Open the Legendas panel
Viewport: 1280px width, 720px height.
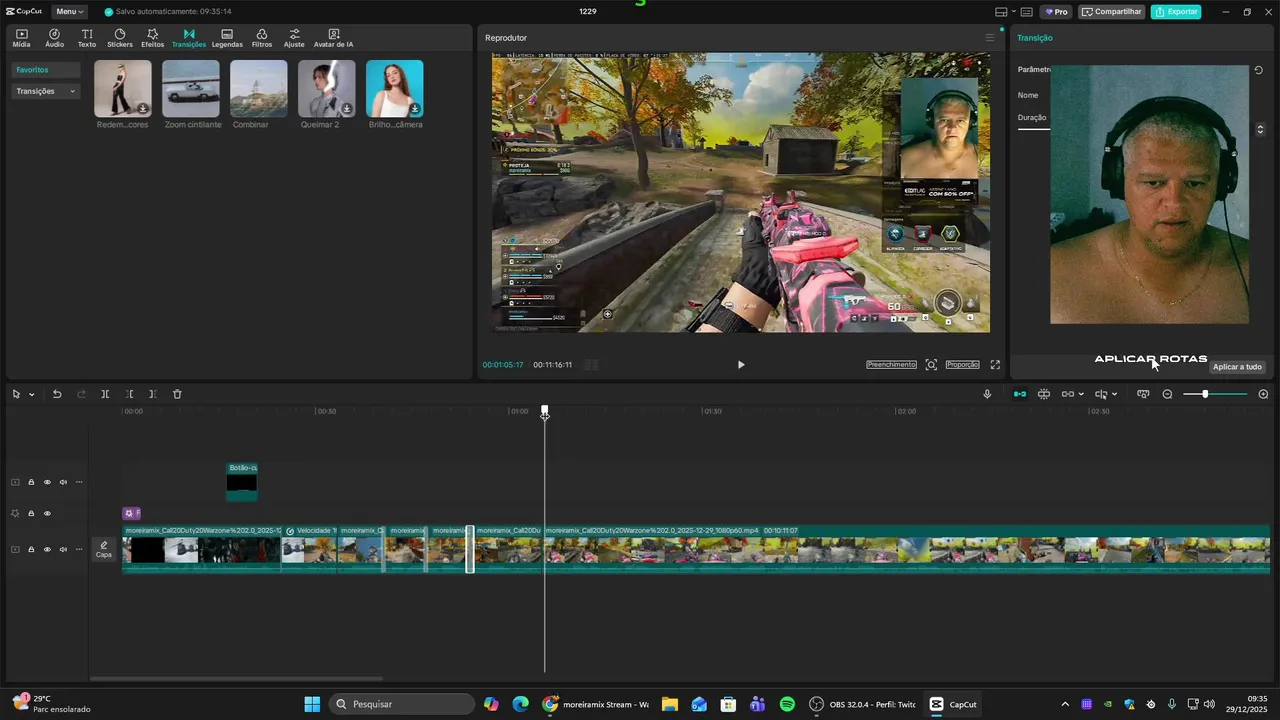[x=227, y=38]
